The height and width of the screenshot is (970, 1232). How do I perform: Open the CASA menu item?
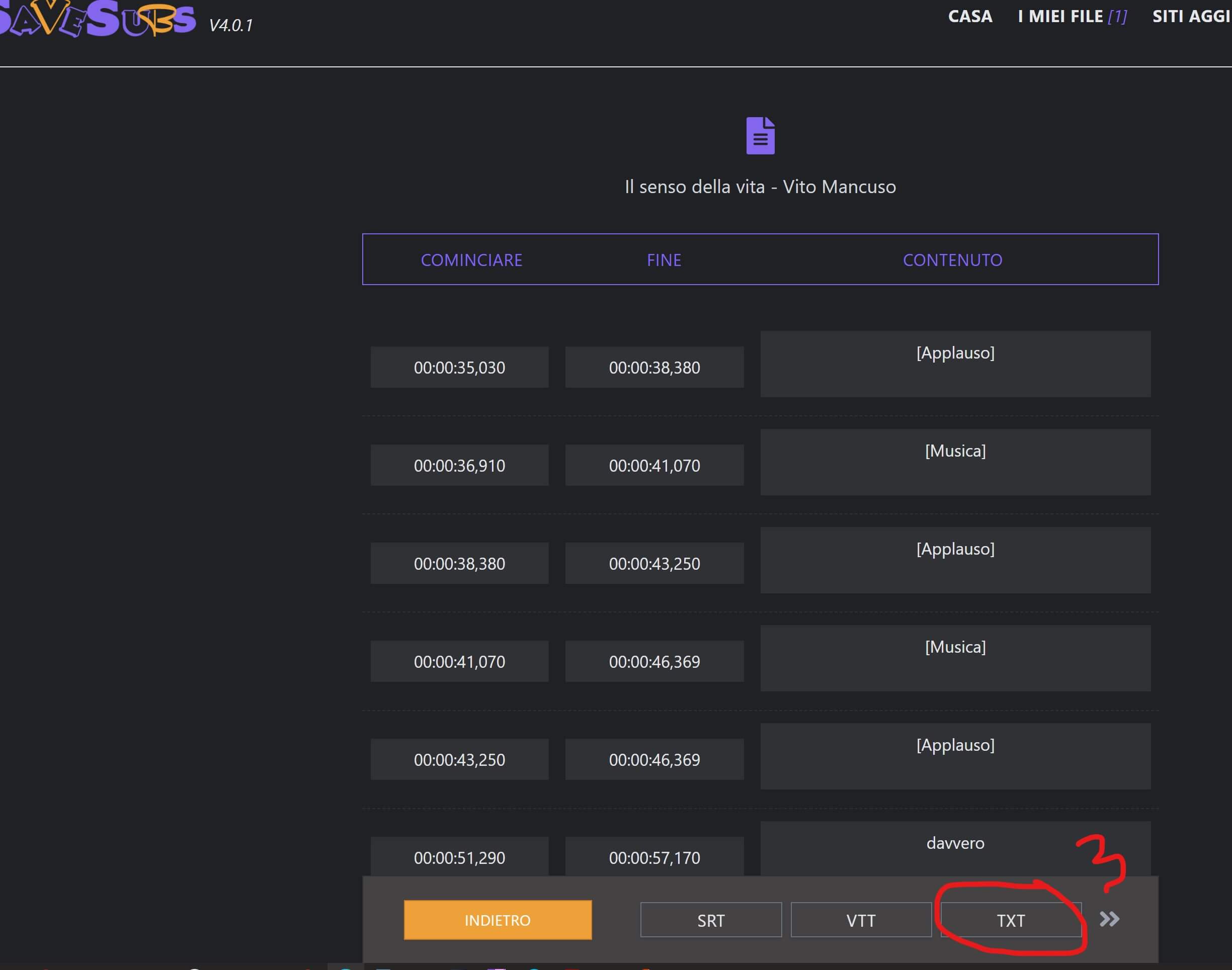(x=969, y=17)
